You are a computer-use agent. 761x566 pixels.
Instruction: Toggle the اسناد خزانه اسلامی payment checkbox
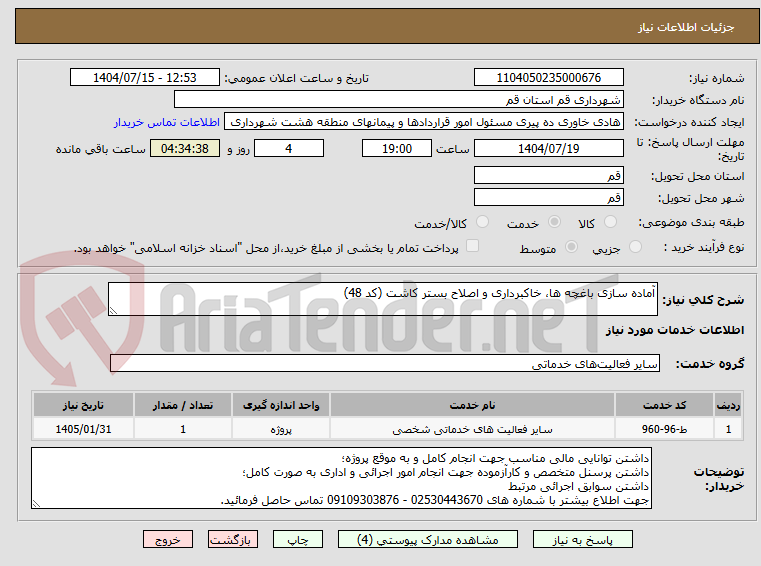coord(472,246)
